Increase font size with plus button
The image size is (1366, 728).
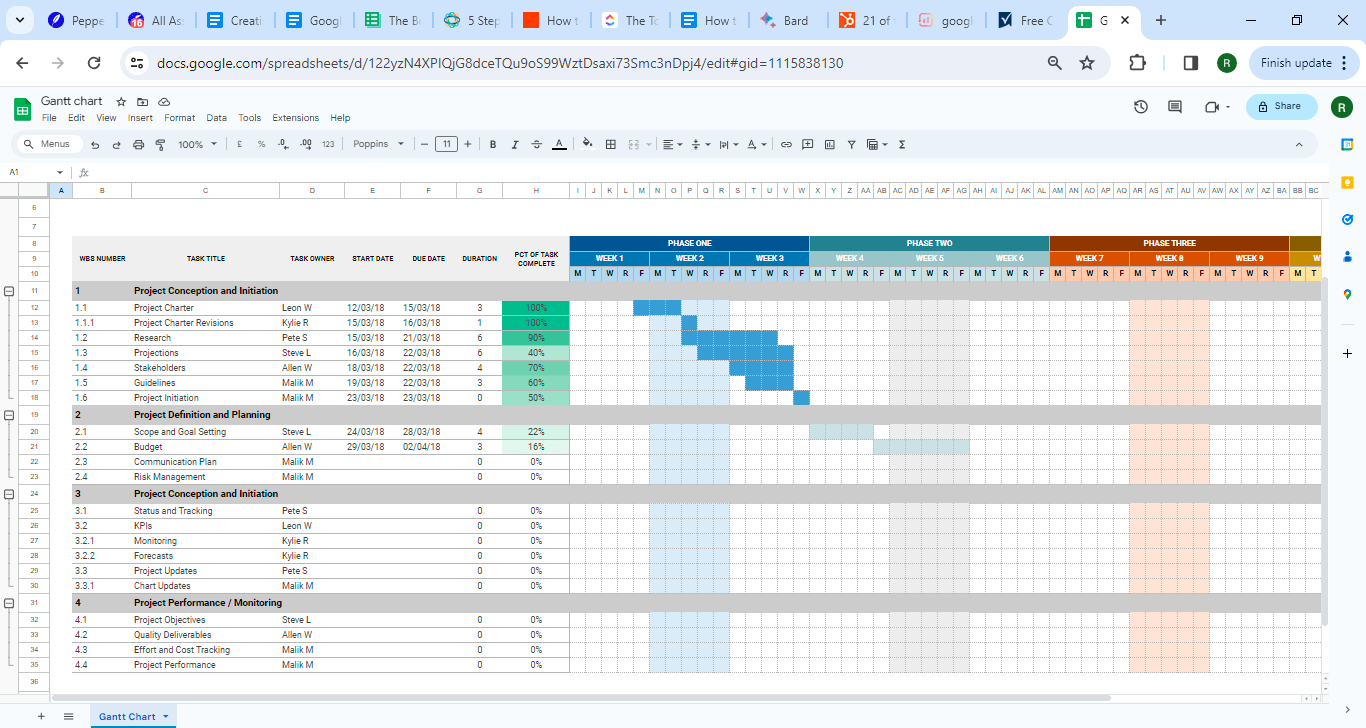click(x=468, y=144)
